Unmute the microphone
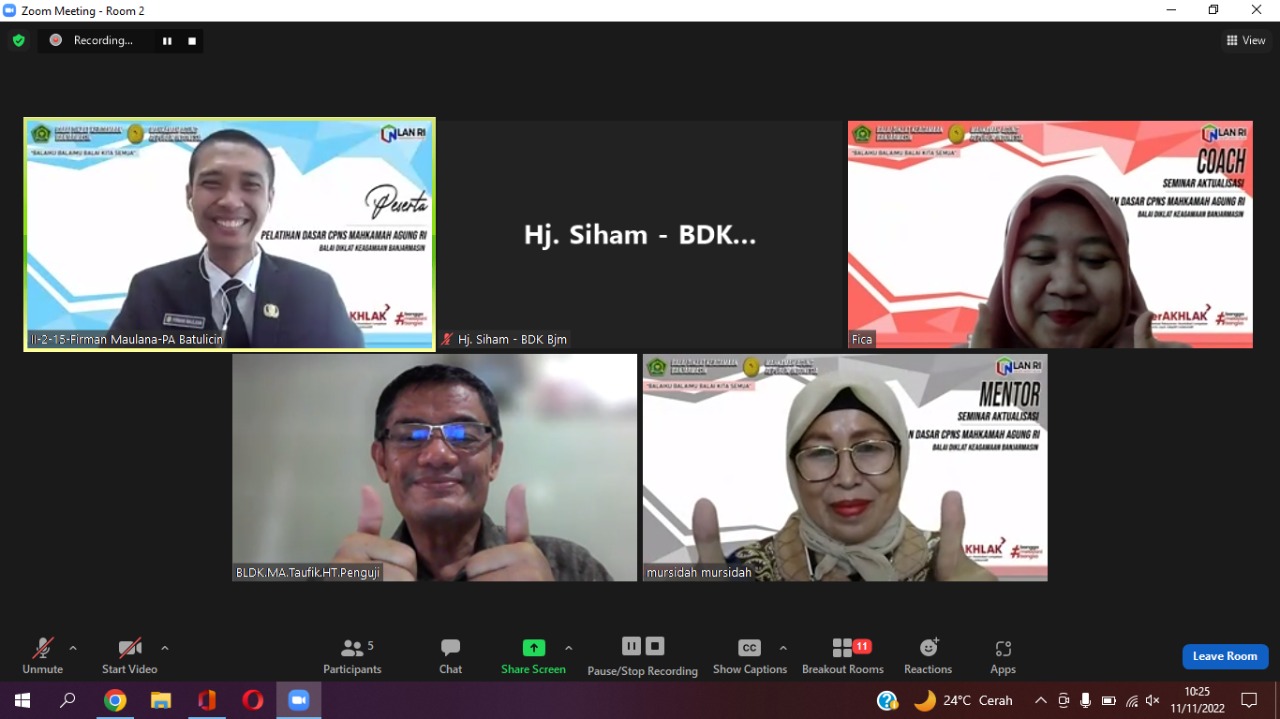This screenshot has width=1280, height=719. (x=42, y=656)
